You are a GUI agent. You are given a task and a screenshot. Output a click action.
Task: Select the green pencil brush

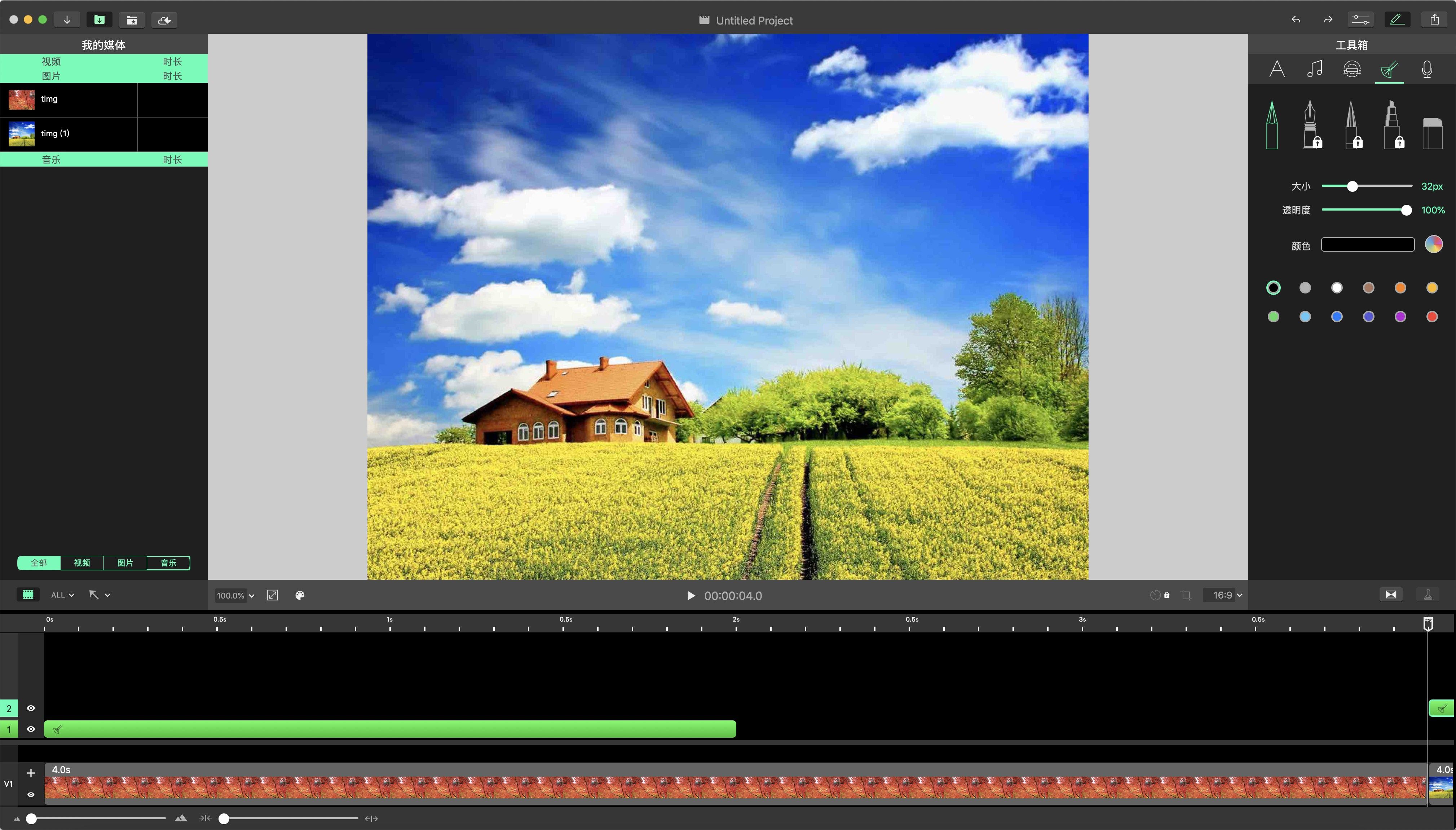click(1272, 125)
